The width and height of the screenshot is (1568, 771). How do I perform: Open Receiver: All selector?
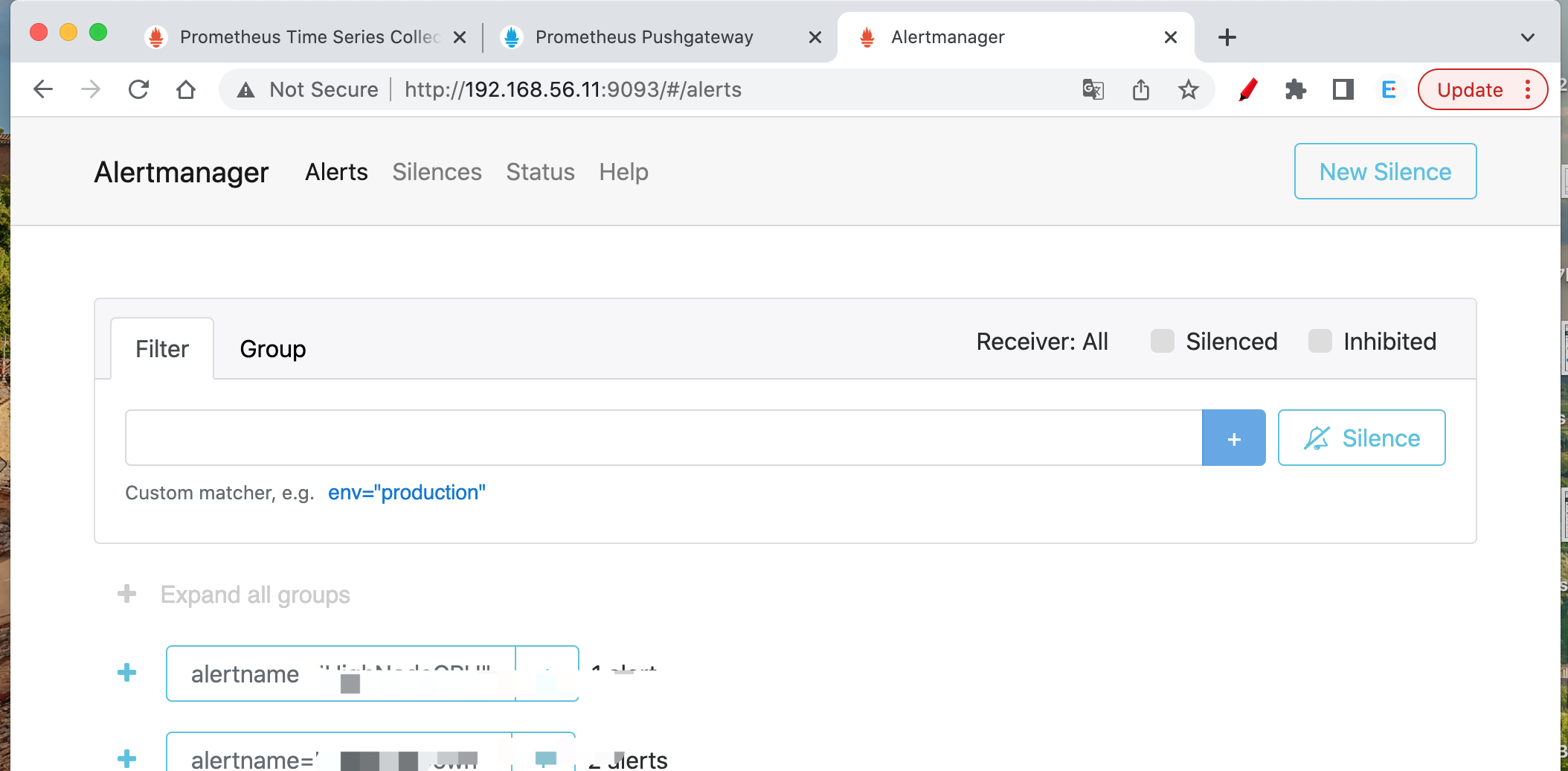(x=1042, y=342)
